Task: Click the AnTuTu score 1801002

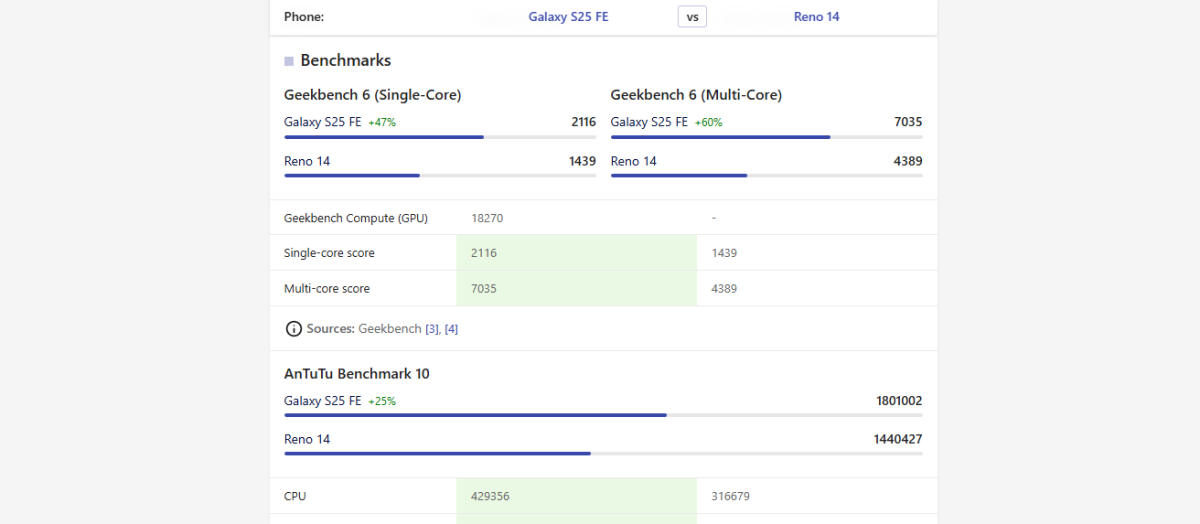Action: [899, 401]
